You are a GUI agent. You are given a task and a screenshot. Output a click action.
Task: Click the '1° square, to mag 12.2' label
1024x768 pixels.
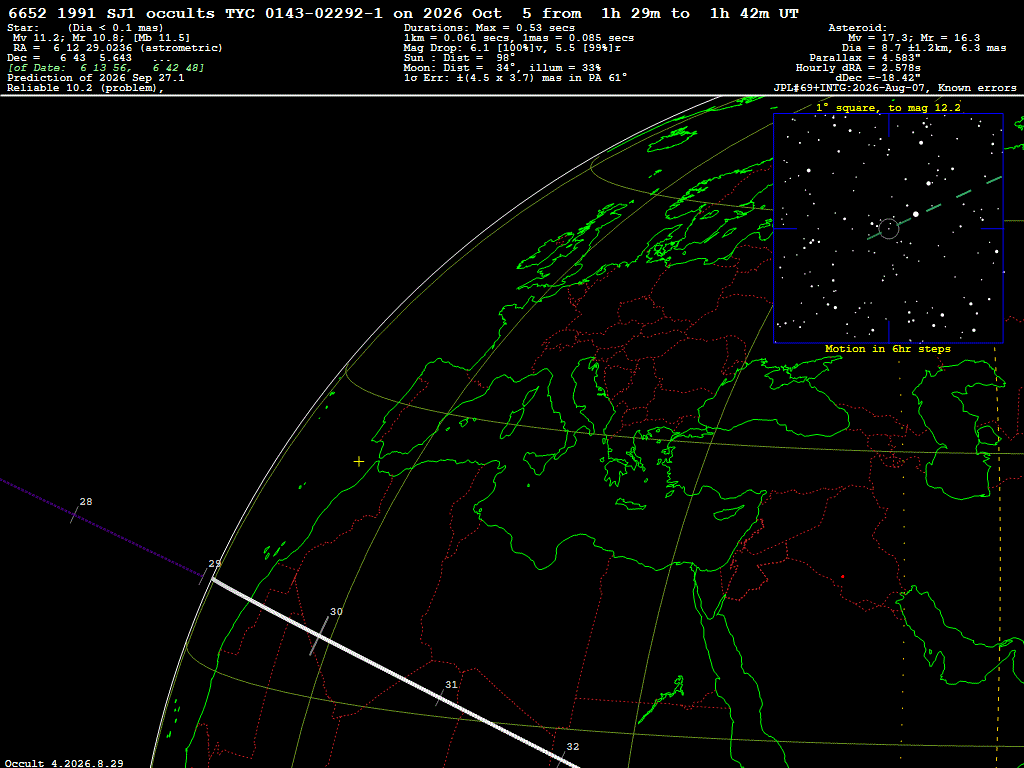(x=888, y=107)
